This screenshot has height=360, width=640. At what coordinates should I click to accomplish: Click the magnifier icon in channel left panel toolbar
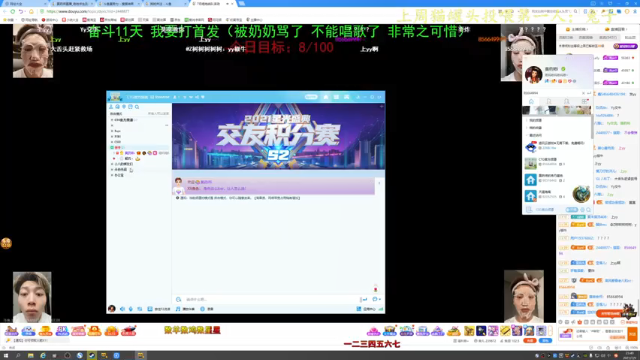[x=137, y=107]
